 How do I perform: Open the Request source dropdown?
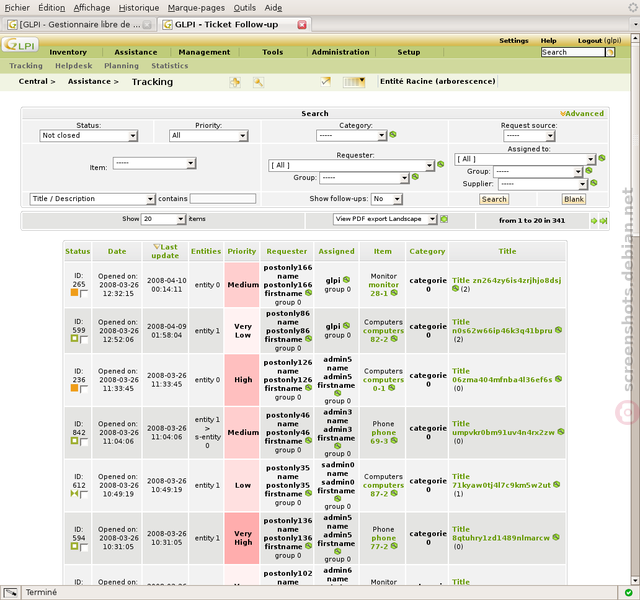(529, 136)
